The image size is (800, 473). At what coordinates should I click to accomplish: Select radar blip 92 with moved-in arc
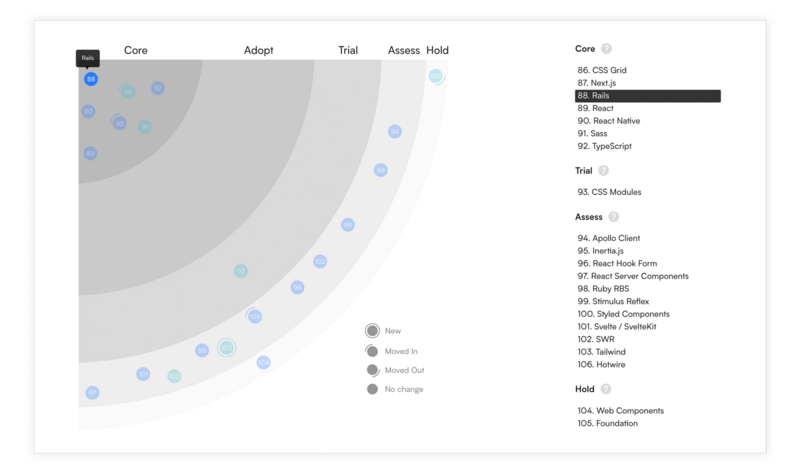pyautogui.click(x=119, y=123)
